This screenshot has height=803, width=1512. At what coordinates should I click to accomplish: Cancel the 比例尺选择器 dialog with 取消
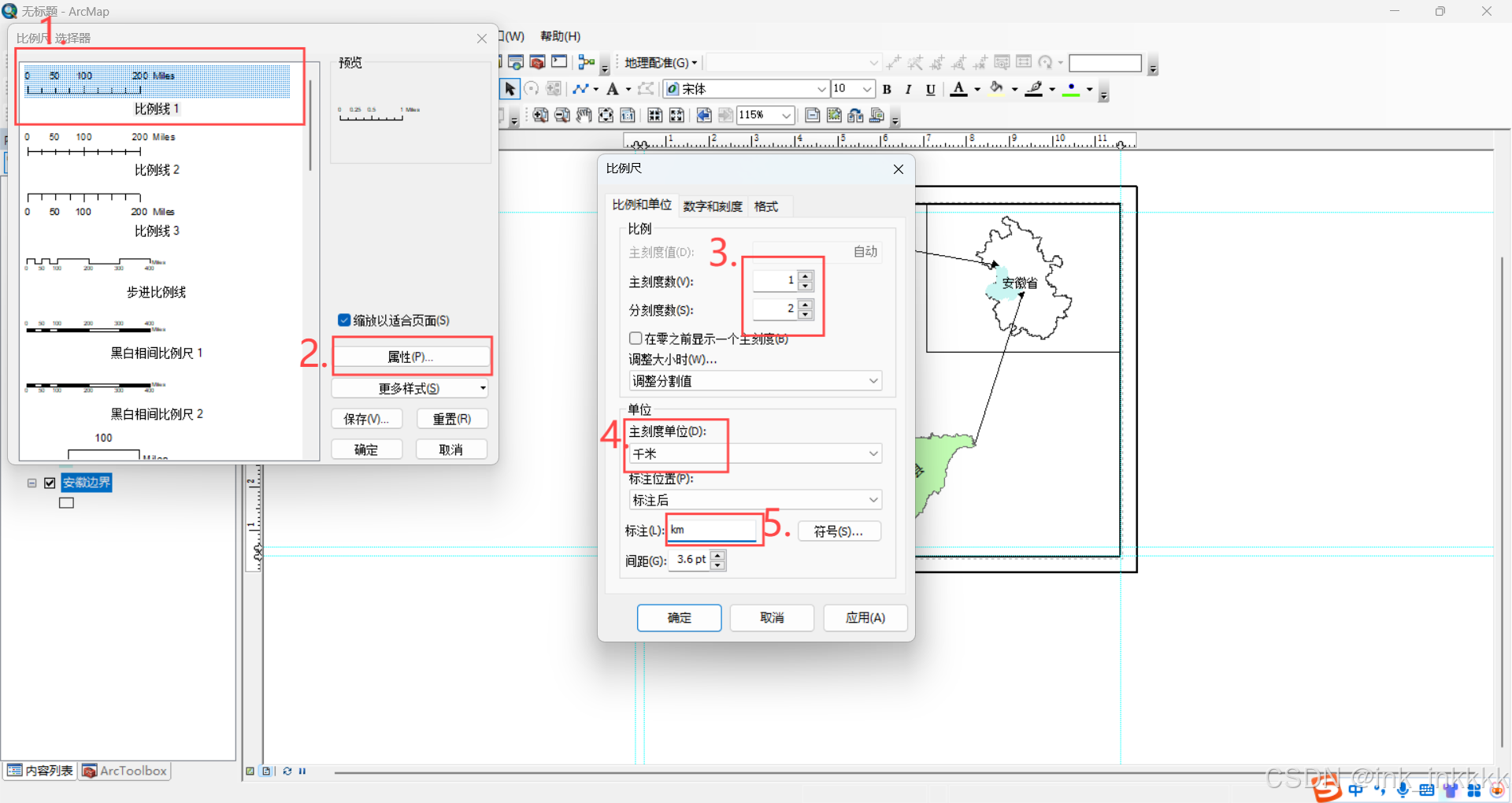pos(451,450)
